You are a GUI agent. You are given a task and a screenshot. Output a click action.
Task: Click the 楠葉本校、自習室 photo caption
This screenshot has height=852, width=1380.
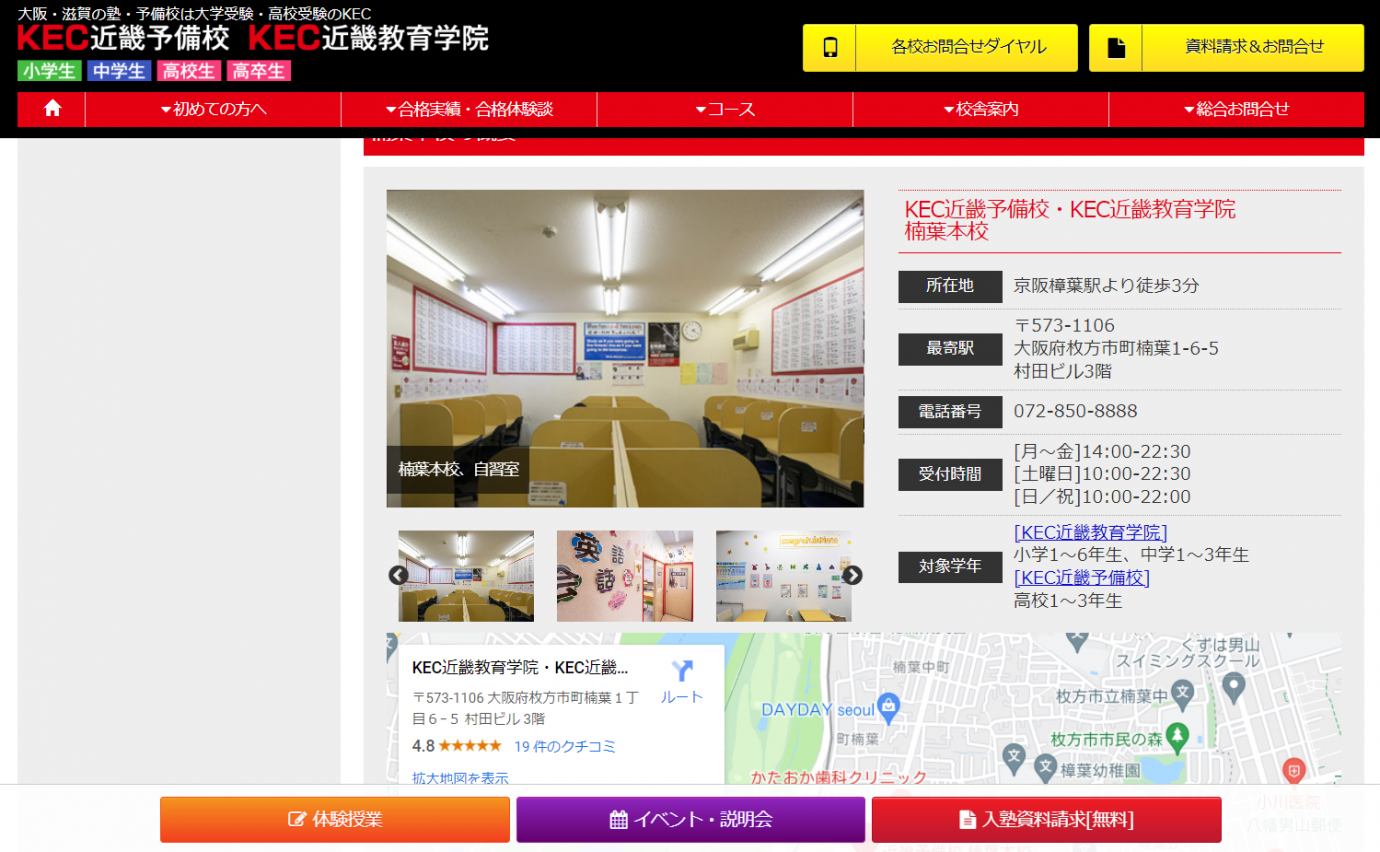(x=459, y=469)
